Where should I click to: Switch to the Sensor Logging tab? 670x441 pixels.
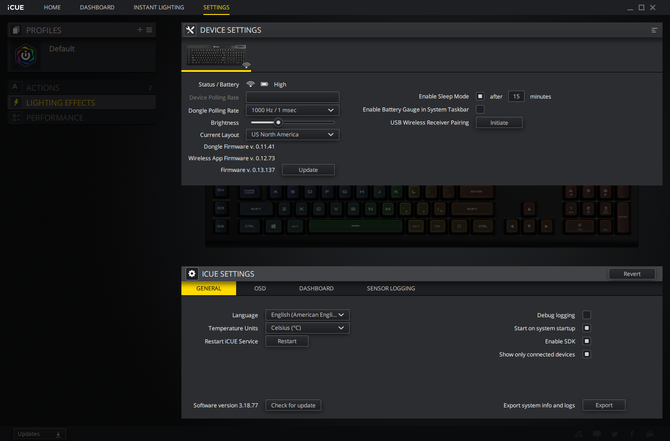[x=391, y=288]
